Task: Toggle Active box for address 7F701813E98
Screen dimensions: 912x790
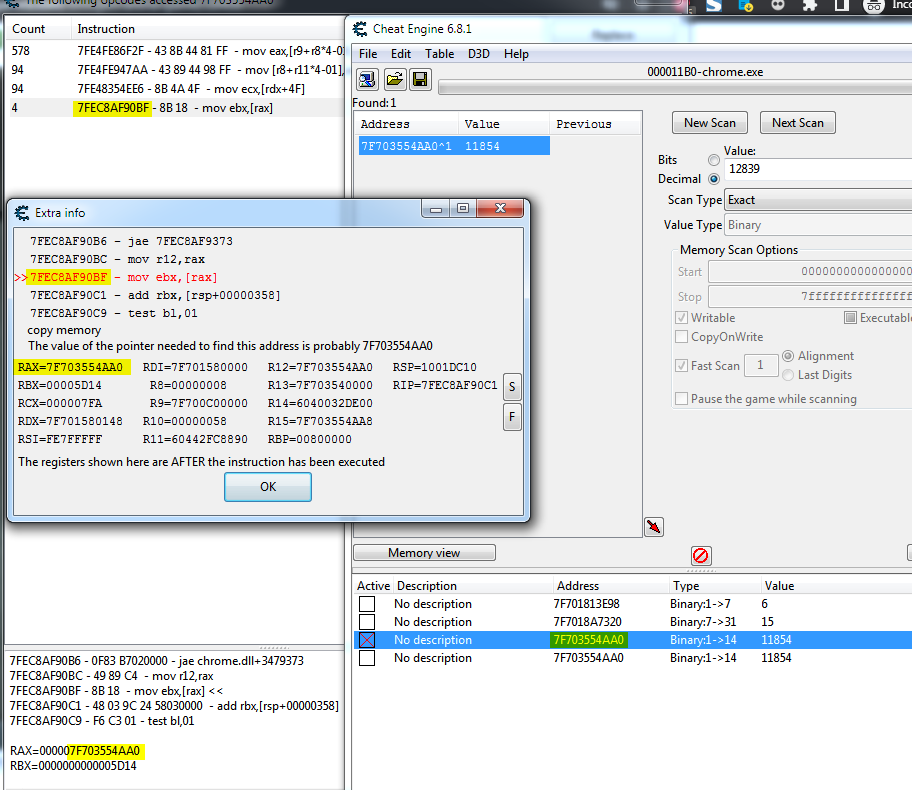Action: click(x=367, y=604)
